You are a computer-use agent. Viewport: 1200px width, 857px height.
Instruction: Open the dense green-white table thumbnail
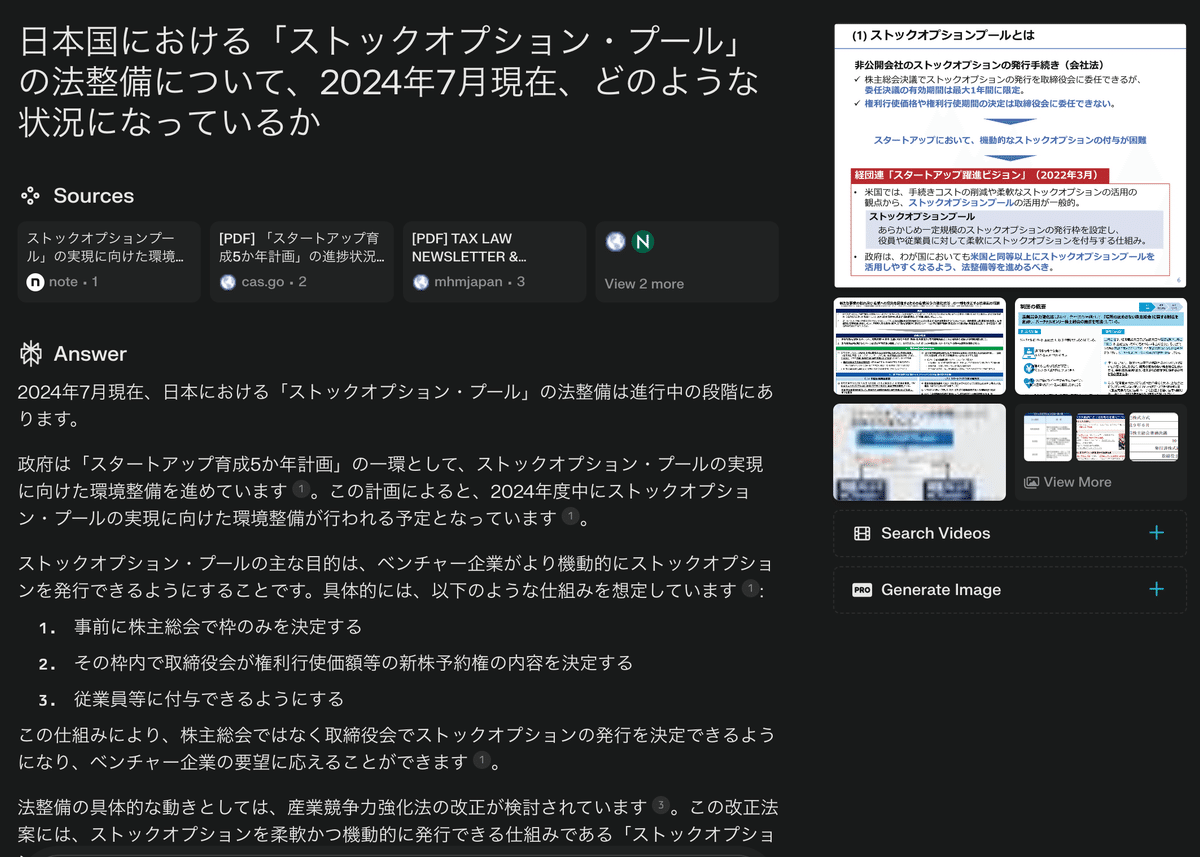[x=920, y=346]
